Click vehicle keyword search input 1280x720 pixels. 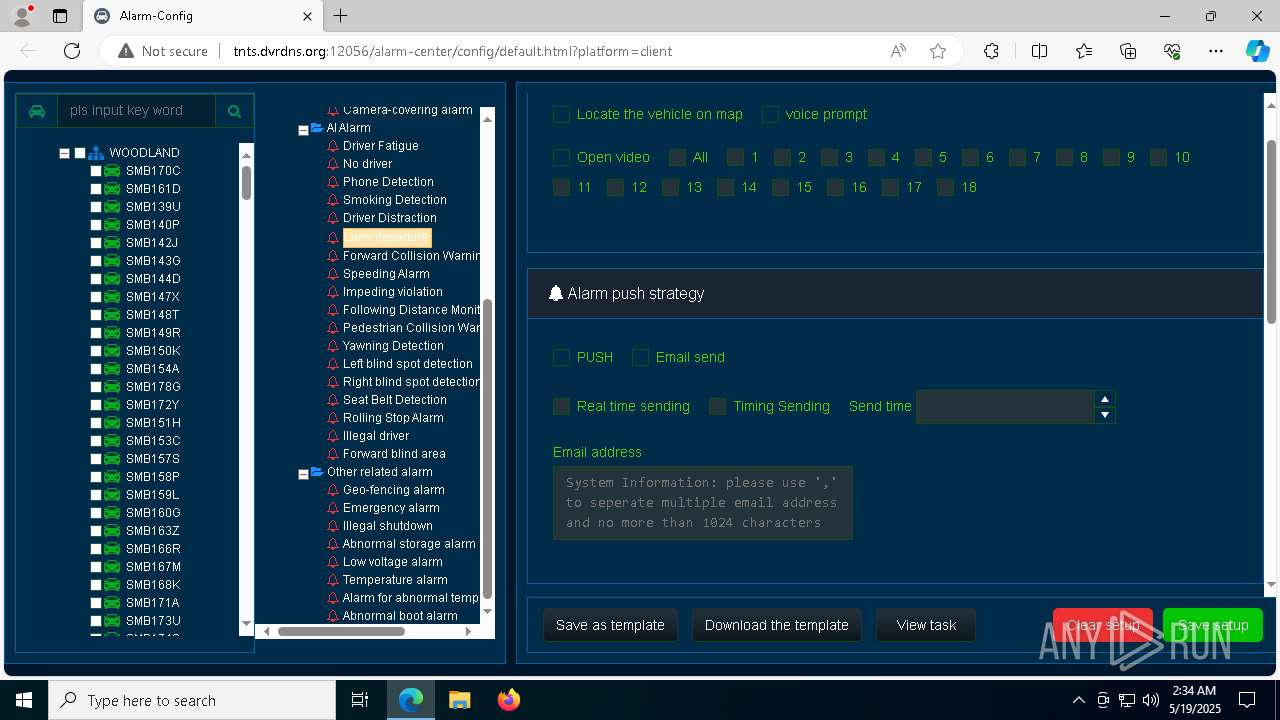click(x=136, y=111)
